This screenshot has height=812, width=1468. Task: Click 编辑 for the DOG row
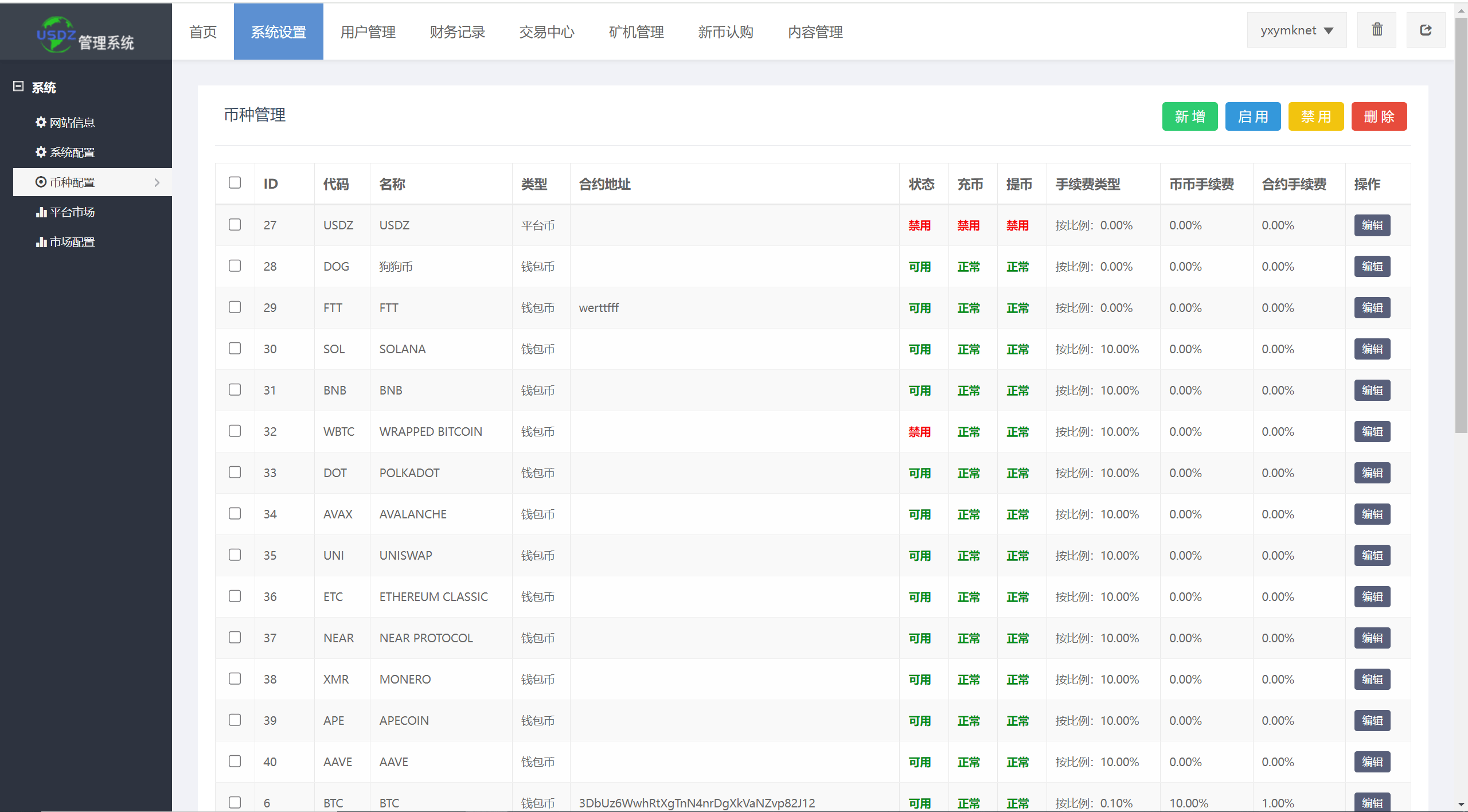[1372, 266]
